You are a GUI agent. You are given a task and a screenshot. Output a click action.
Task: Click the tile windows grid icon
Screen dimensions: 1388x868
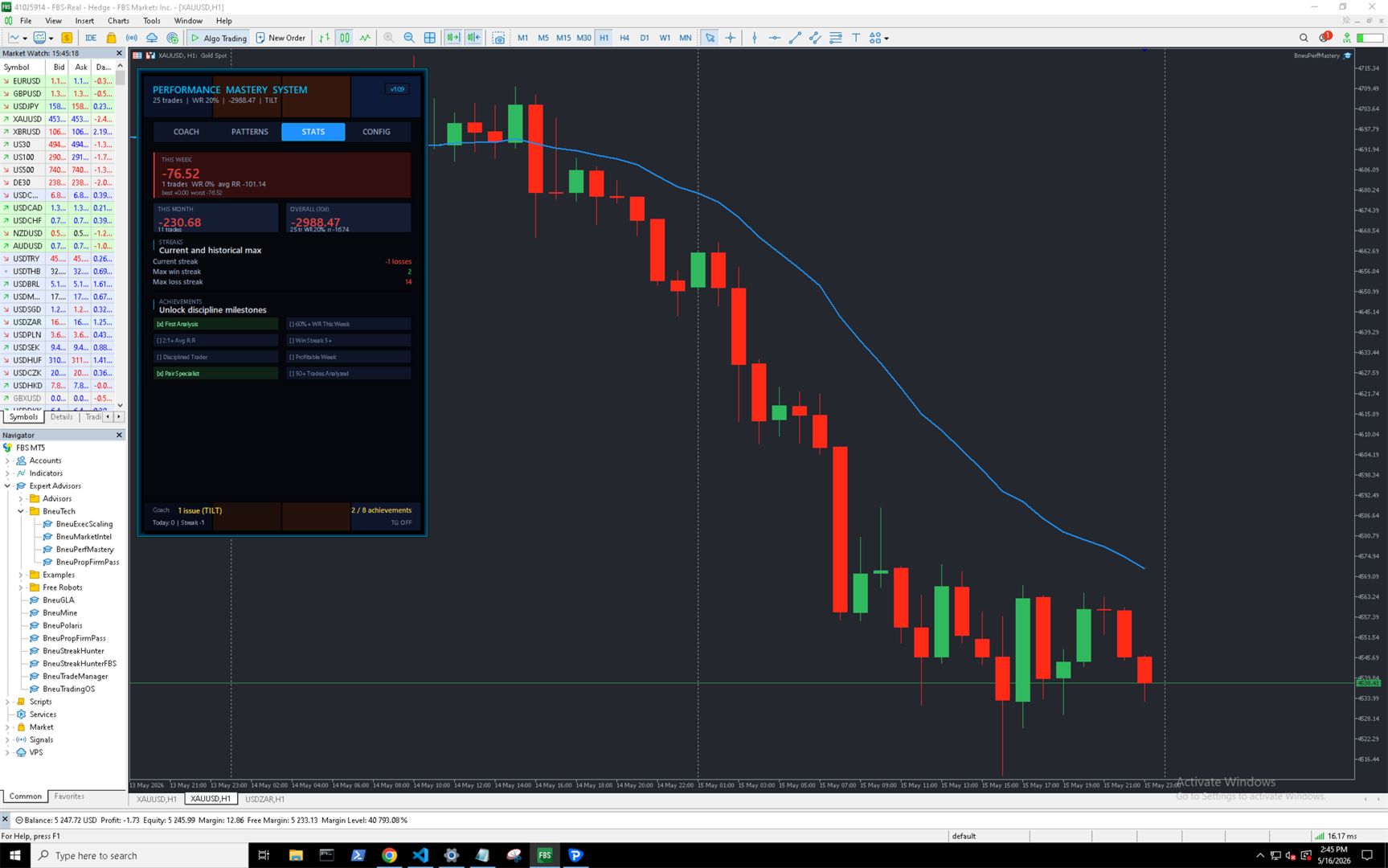coord(430,38)
